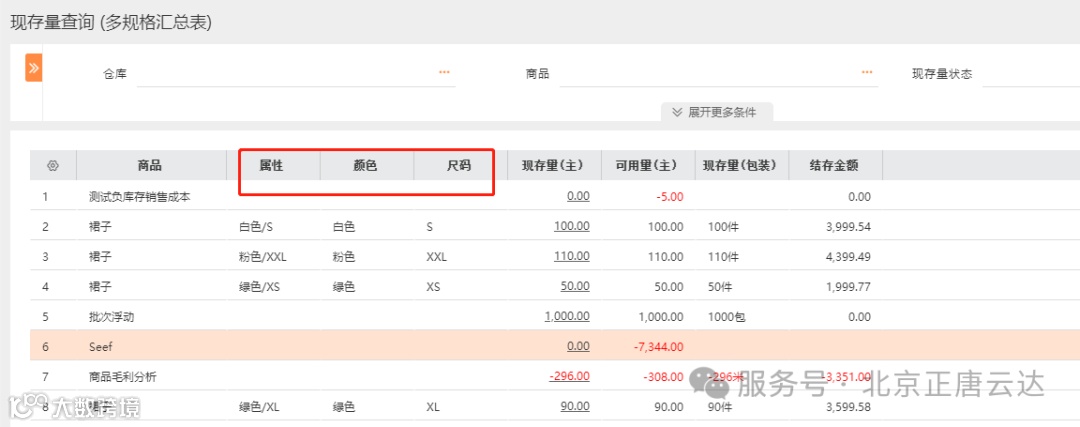Viewport: 1080px width, 427px height.
Task: Expand the orange filter panel arrow icon
Action: (34, 67)
